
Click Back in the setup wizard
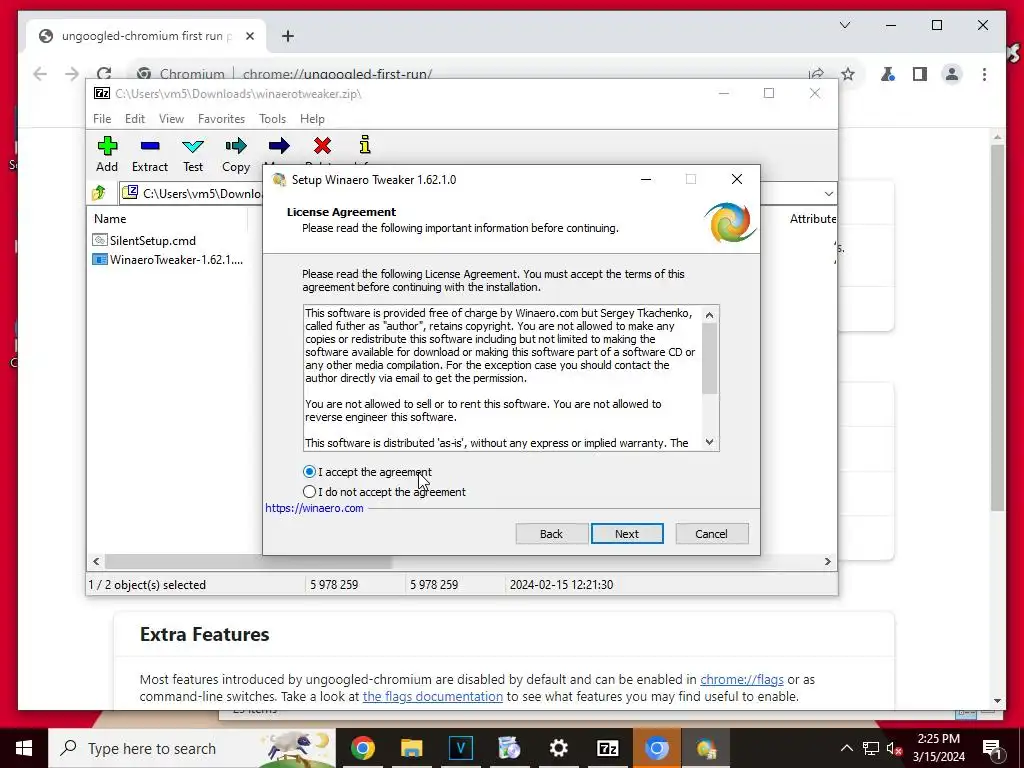click(551, 534)
